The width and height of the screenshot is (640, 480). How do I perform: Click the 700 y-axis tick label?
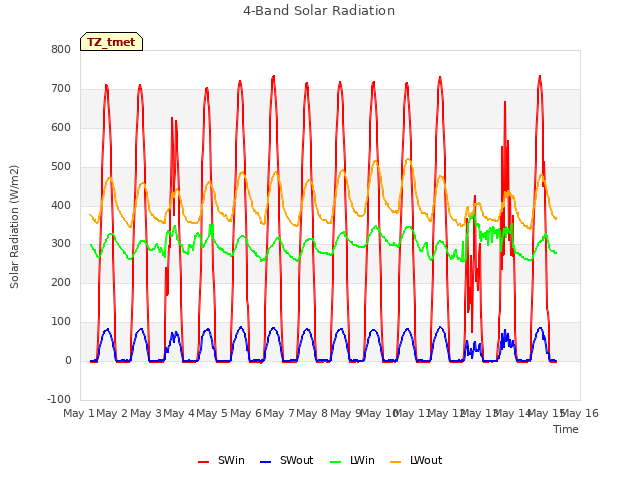[x=61, y=89]
